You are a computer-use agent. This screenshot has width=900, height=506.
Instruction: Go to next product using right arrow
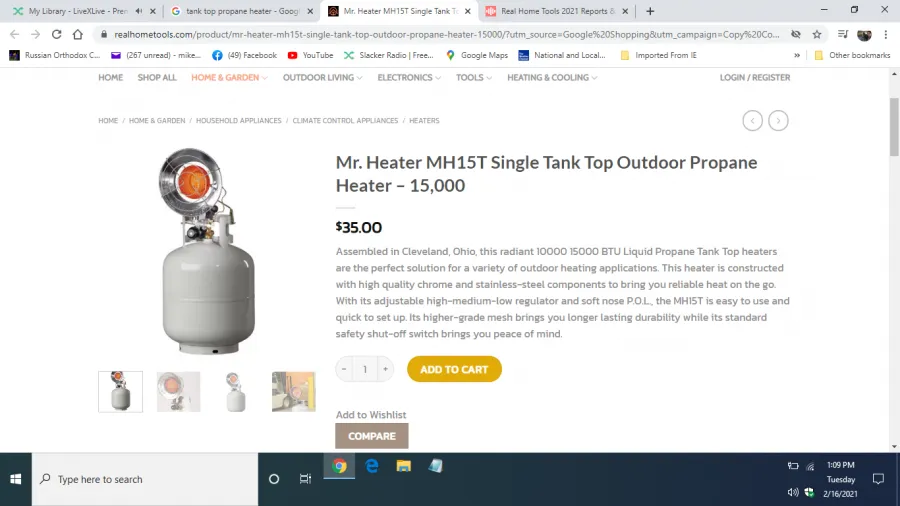pyautogui.click(x=778, y=120)
